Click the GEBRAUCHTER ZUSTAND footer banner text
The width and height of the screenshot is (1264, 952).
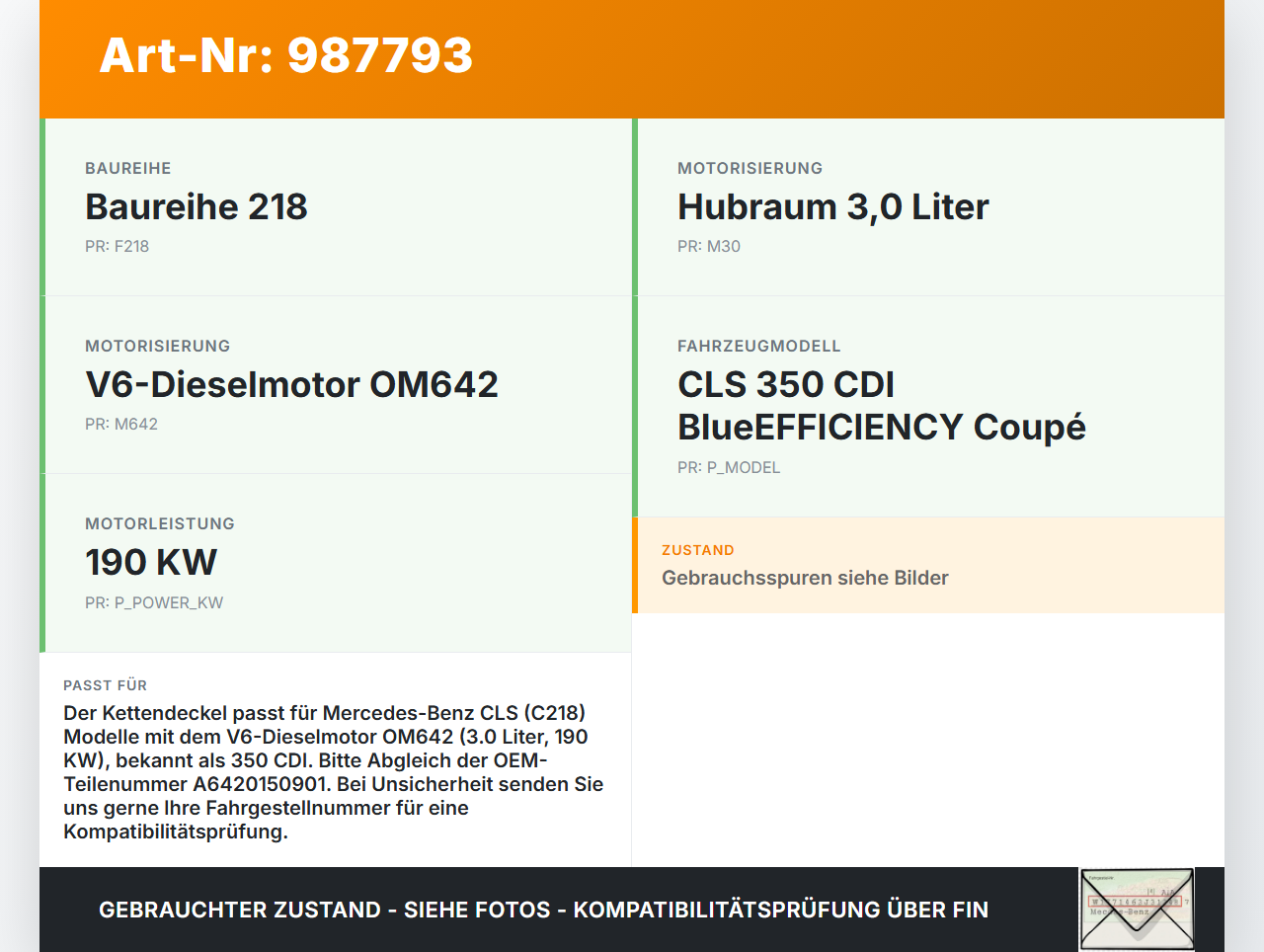[543, 910]
